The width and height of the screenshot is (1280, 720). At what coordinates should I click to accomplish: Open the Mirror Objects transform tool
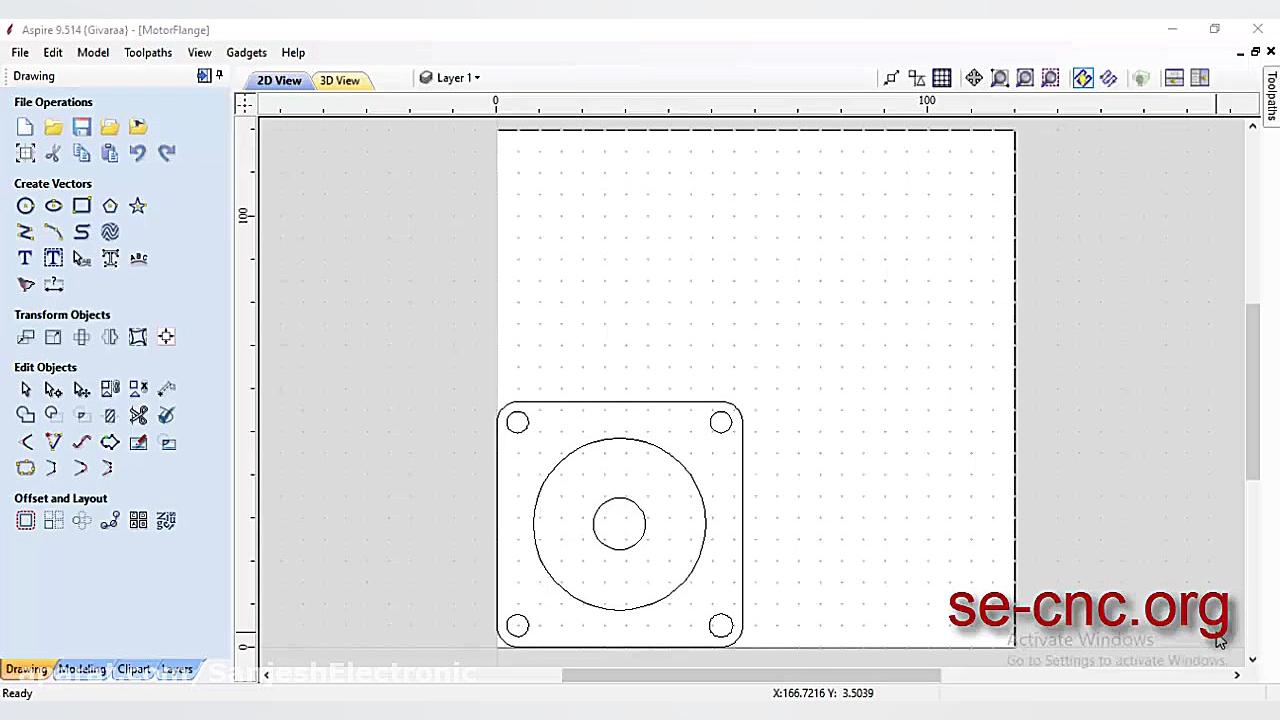[x=110, y=337]
